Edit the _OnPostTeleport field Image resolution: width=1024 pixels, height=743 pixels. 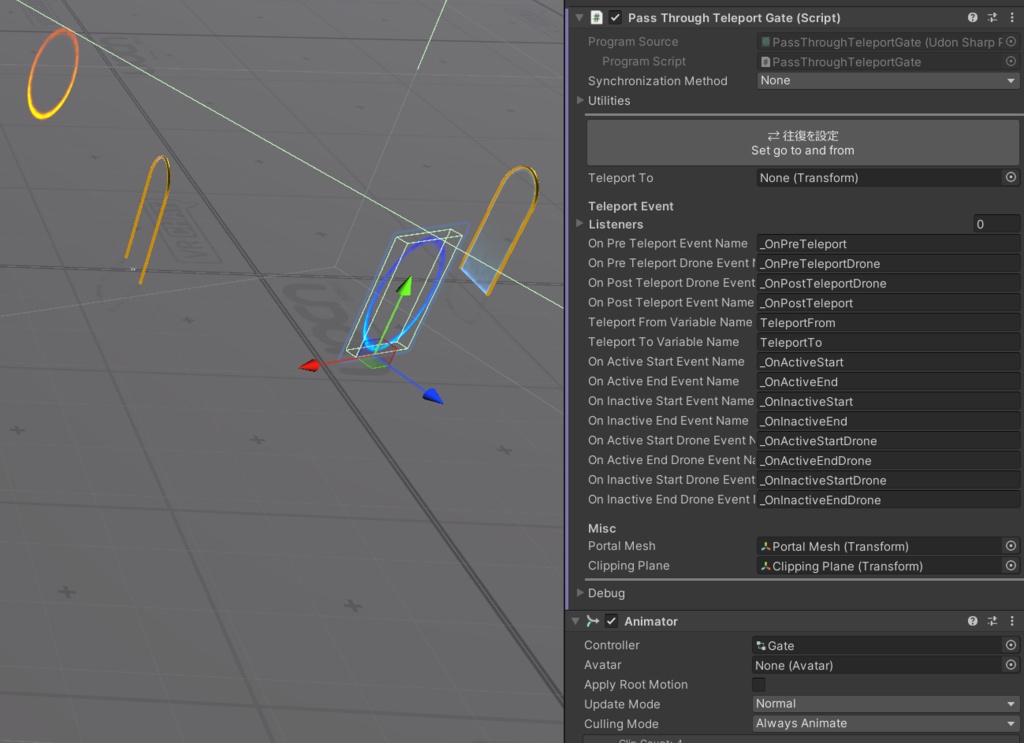click(x=888, y=302)
